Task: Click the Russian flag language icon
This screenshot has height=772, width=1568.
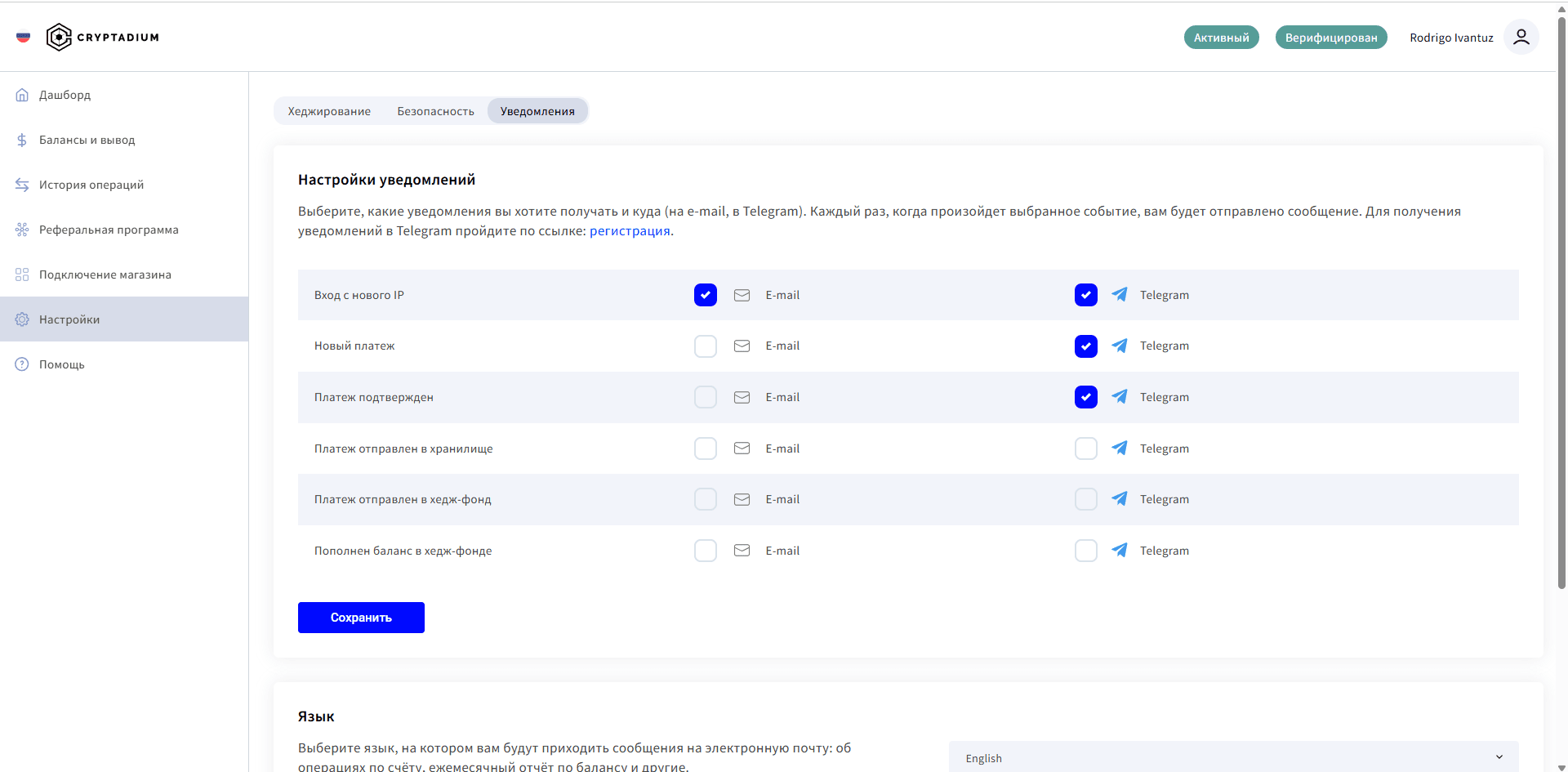Action: (23, 37)
